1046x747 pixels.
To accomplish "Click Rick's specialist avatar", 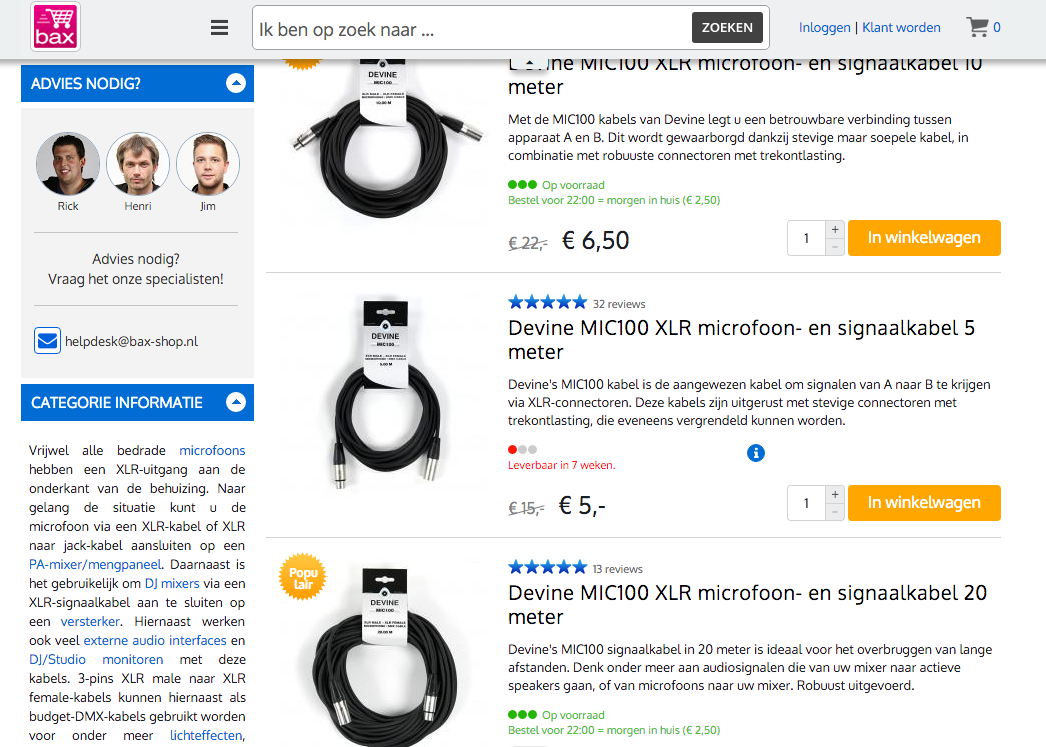I will click(x=68, y=164).
